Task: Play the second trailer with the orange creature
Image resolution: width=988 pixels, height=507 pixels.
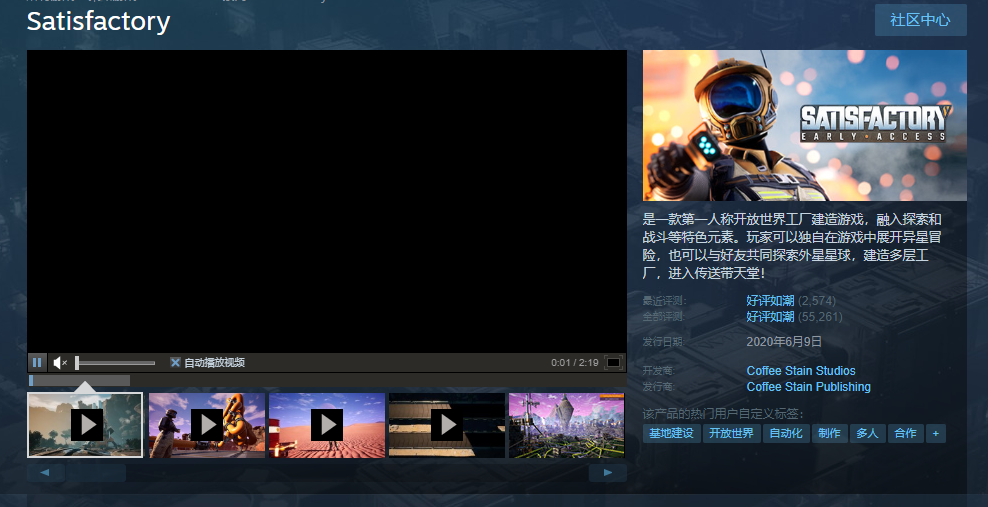Action: click(x=207, y=425)
